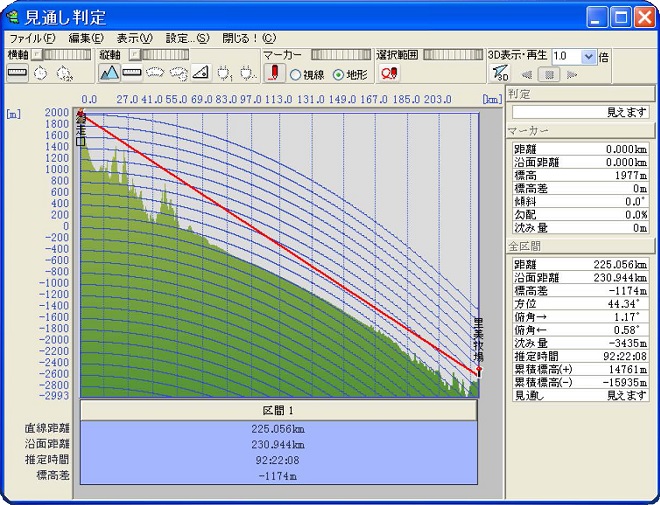Click the 区間 1 column header
This screenshot has width=660, height=505.
[x=279, y=410]
